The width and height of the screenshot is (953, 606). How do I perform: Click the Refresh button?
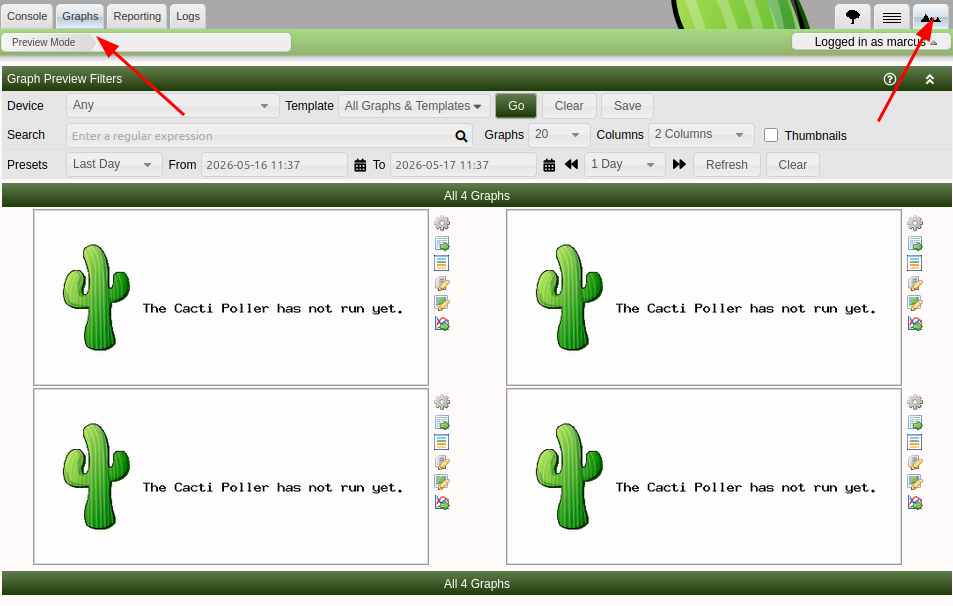click(726, 165)
